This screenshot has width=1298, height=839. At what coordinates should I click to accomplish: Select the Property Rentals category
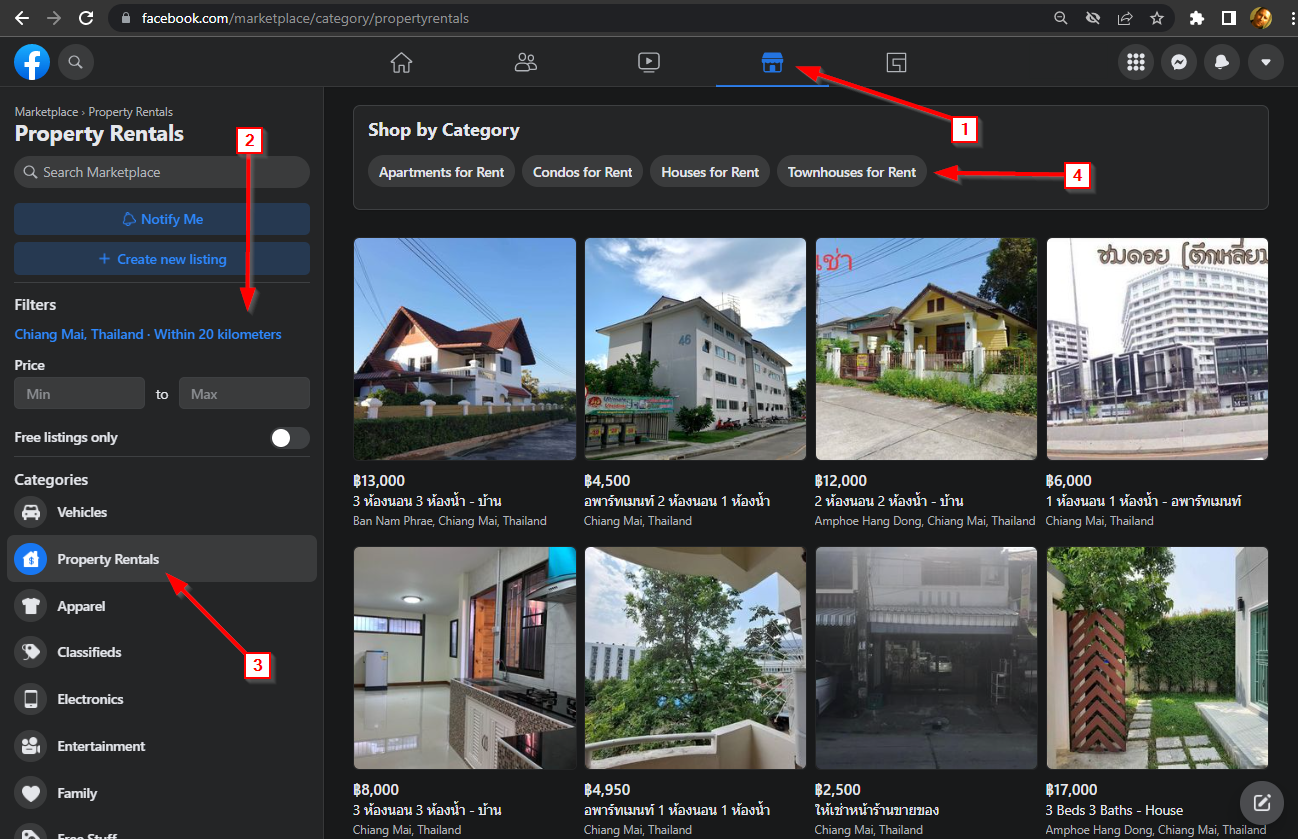click(162, 559)
